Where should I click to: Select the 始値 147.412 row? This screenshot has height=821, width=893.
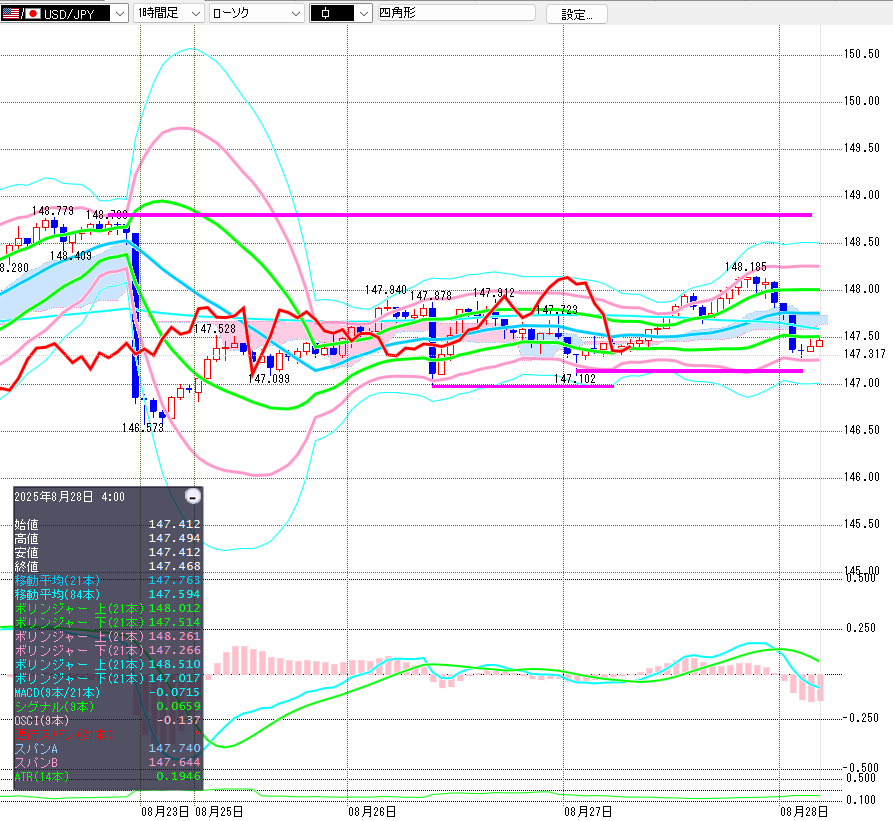click(108, 524)
